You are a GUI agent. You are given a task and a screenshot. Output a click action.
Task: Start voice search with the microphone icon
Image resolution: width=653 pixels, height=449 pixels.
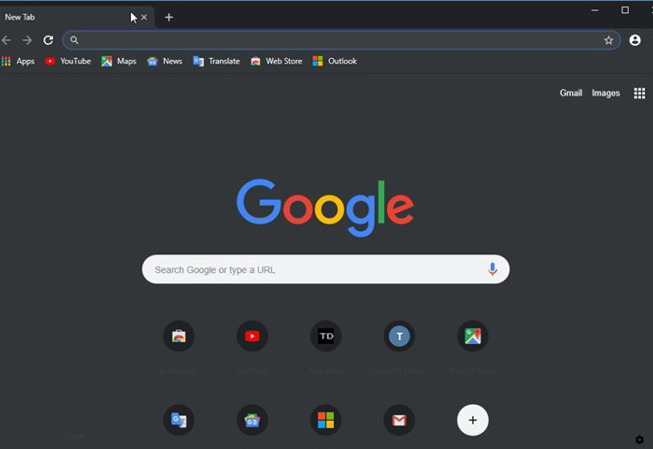click(492, 269)
